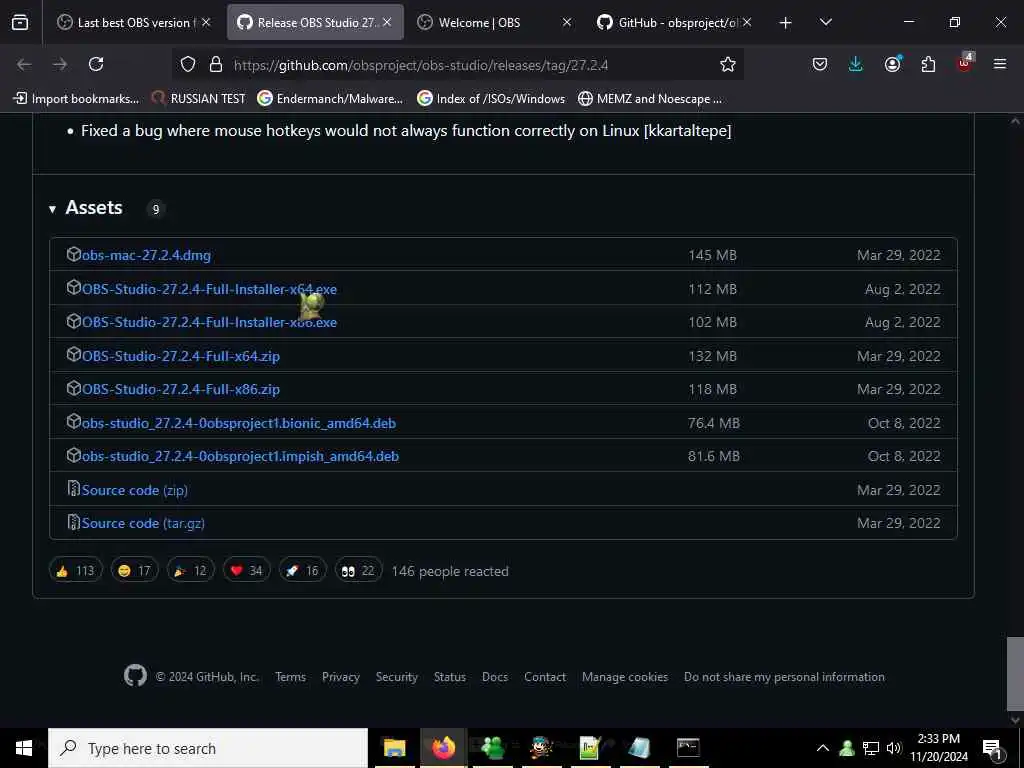Open the Status footer link
Screen dimensions: 1024x768
tap(450, 677)
